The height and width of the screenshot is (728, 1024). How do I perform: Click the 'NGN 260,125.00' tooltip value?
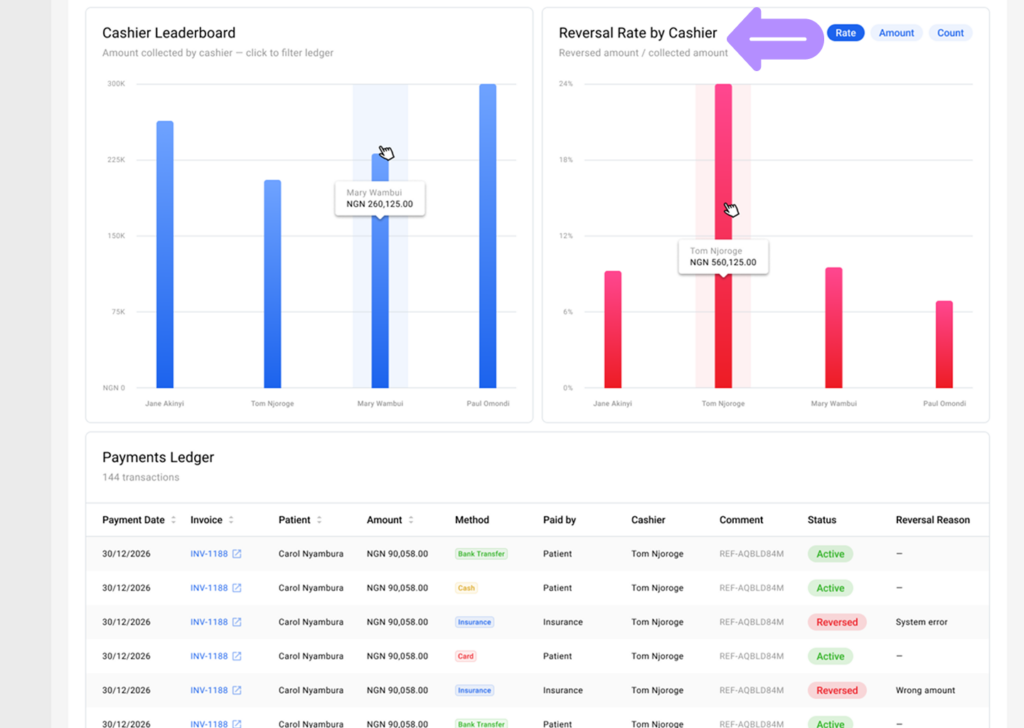379,204
